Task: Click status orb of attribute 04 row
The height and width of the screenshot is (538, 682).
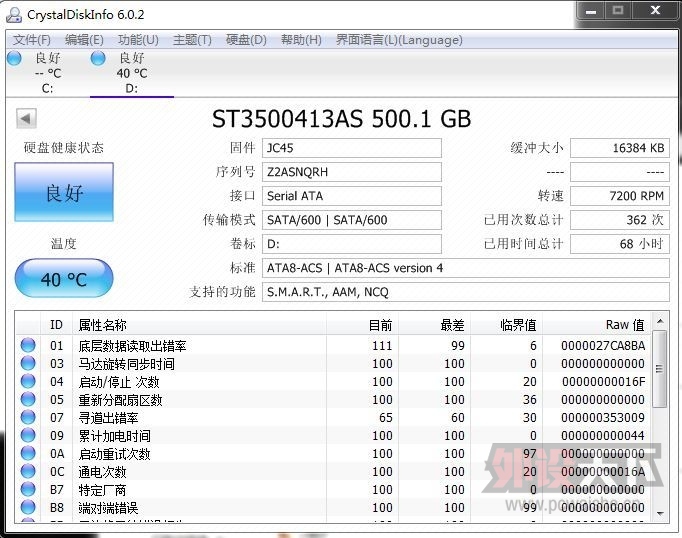Action: click(28, 381)
